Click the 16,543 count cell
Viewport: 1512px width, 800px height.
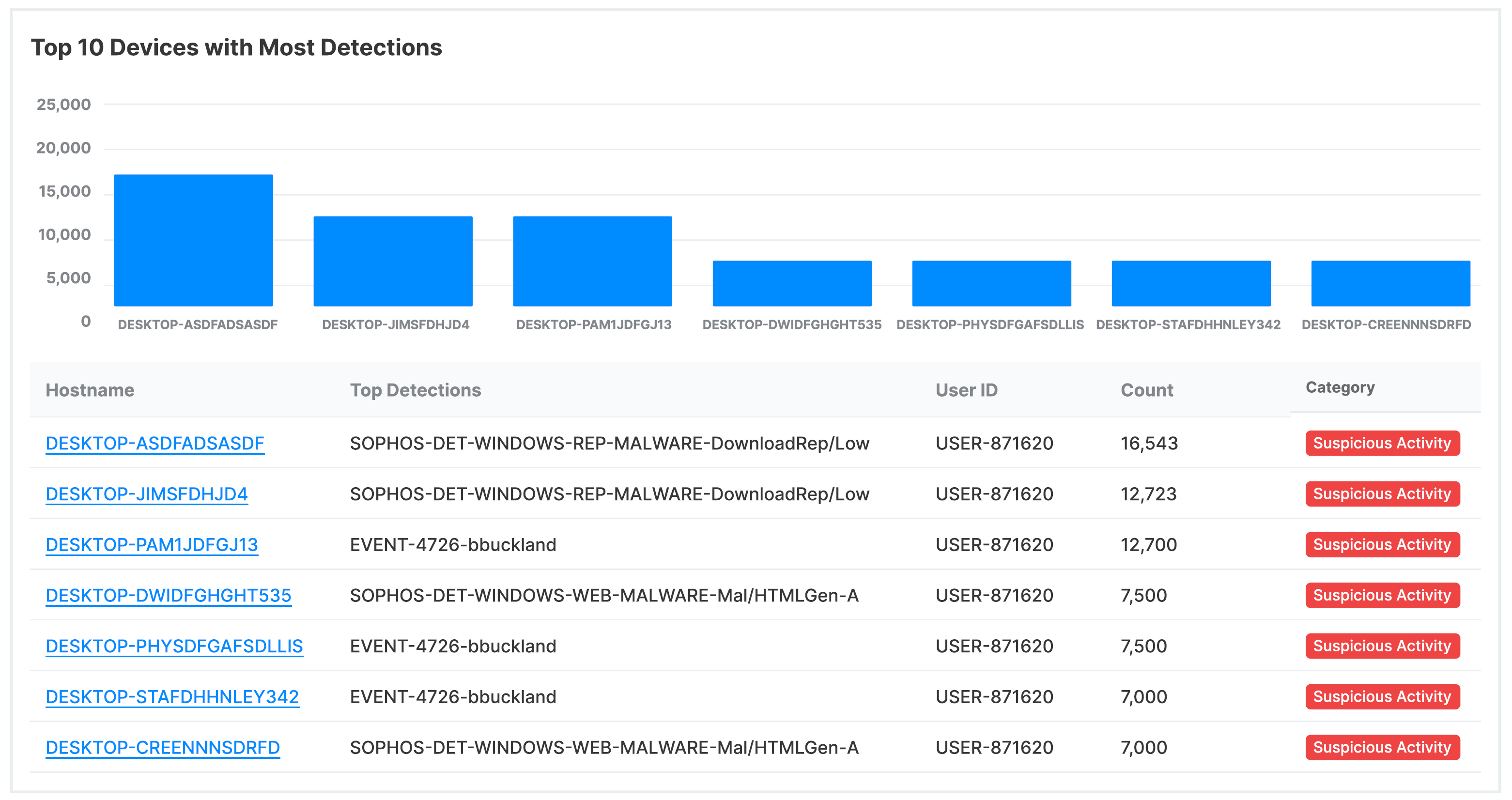click(x=1149, y=443)
